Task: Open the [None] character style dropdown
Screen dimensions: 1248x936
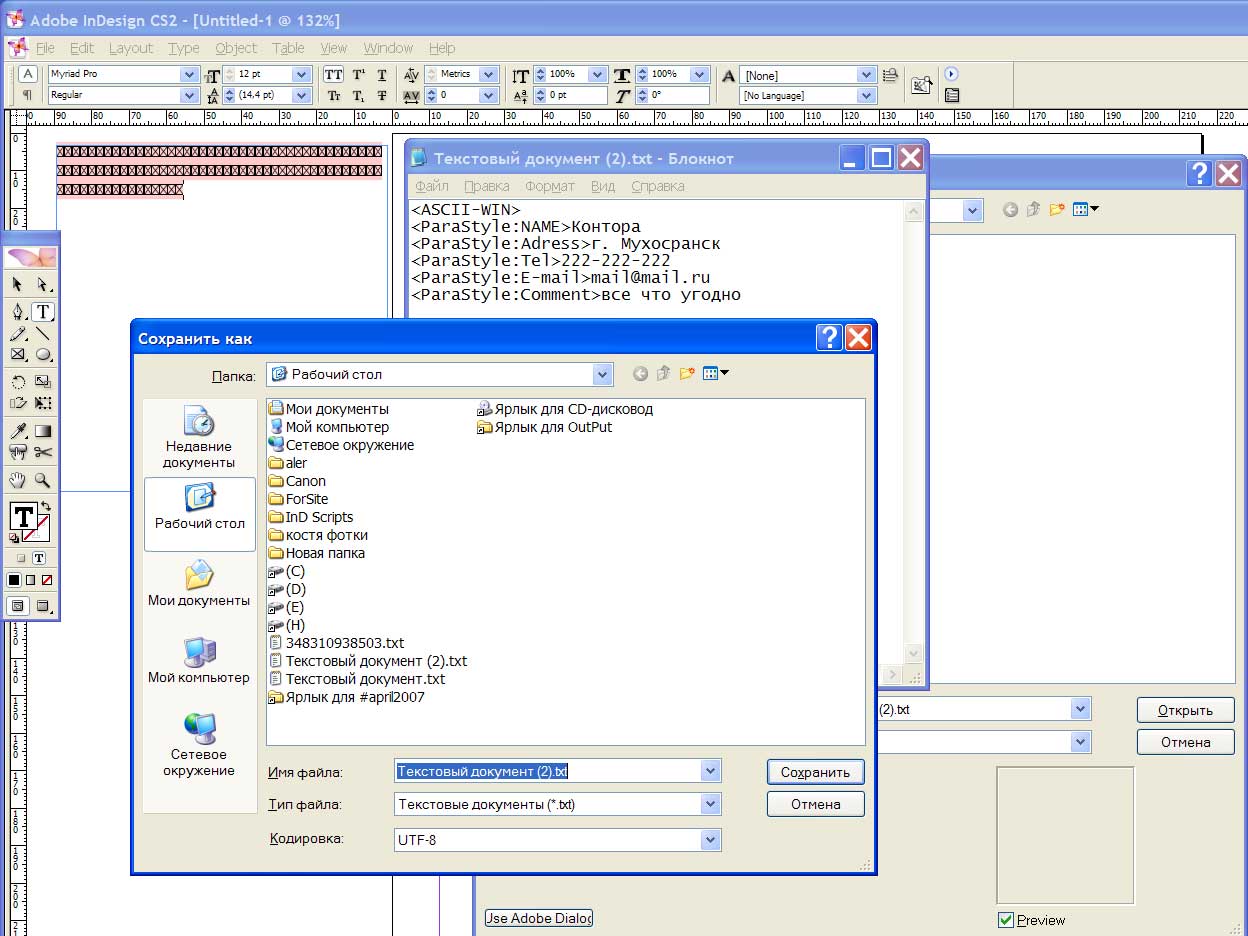Action: pos(866,75)
